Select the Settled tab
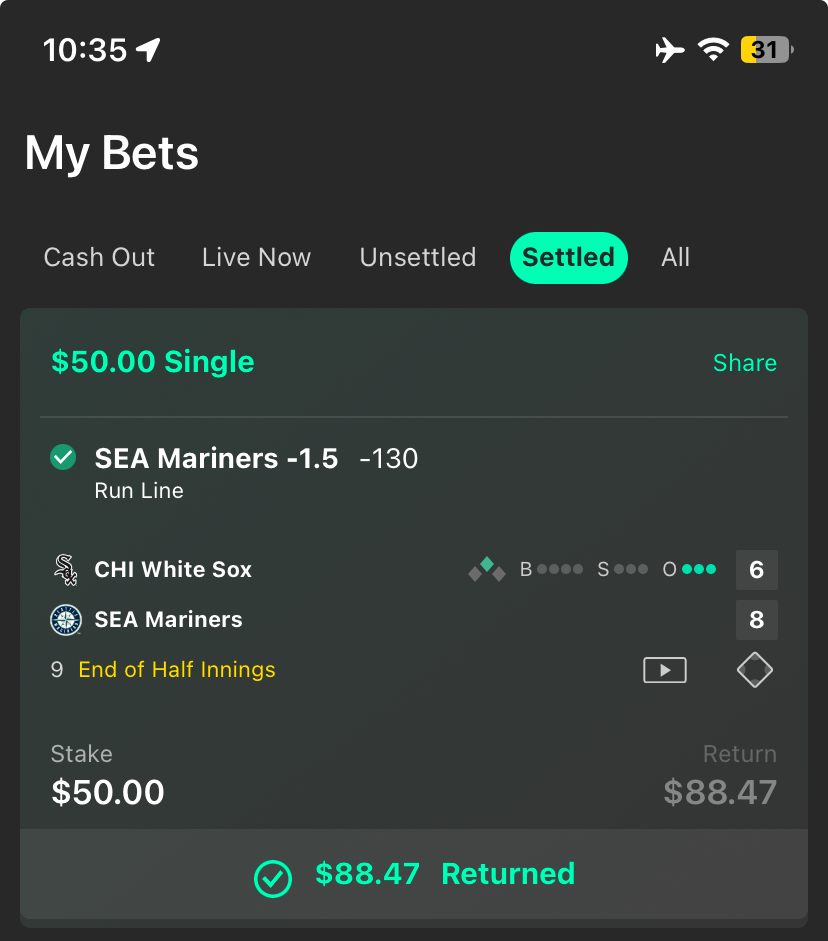 click(569, 257)
